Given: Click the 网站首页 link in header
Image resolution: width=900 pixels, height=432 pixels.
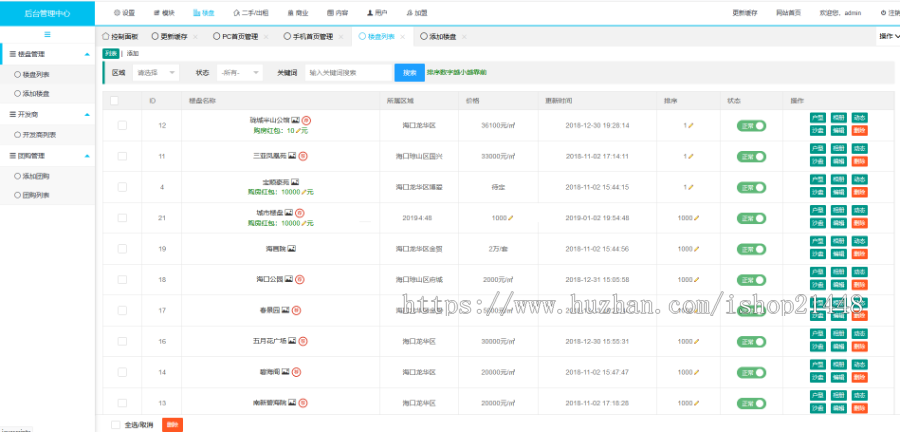Looking at the screenshot, I should (788, 13).
